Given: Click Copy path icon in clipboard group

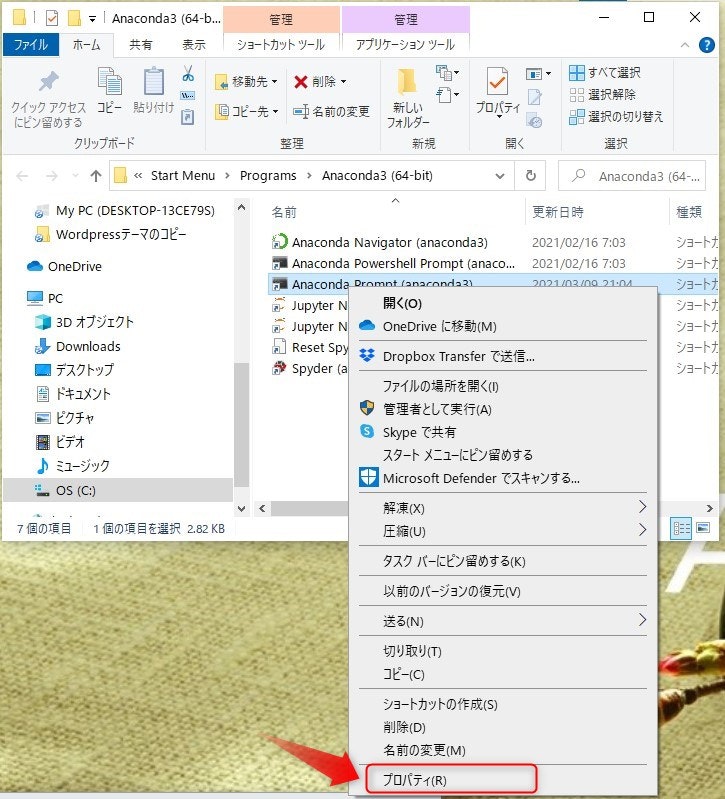Looking at the screenshot, I should point(187,95).
